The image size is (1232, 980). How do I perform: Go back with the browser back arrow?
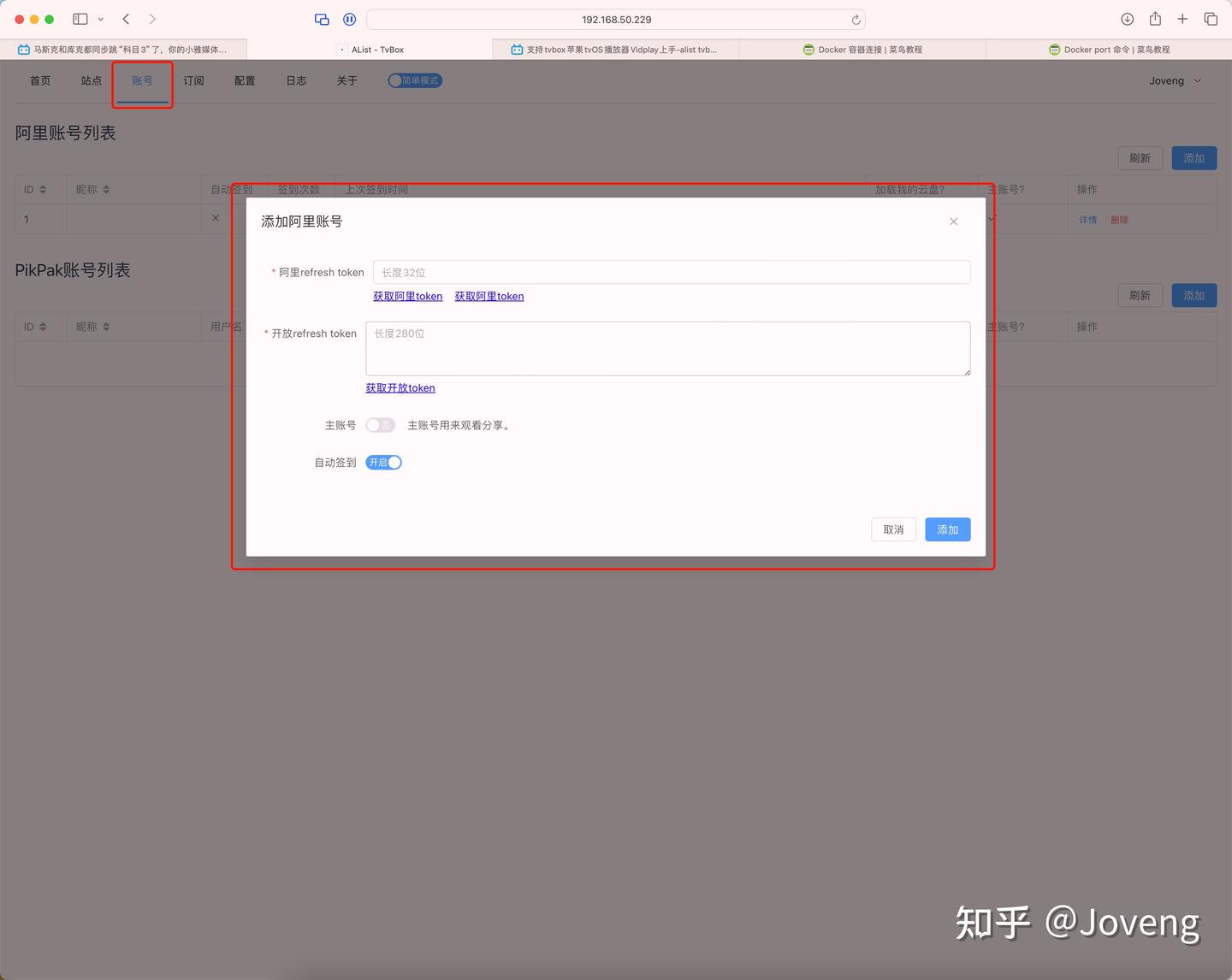tap(126, 19)
